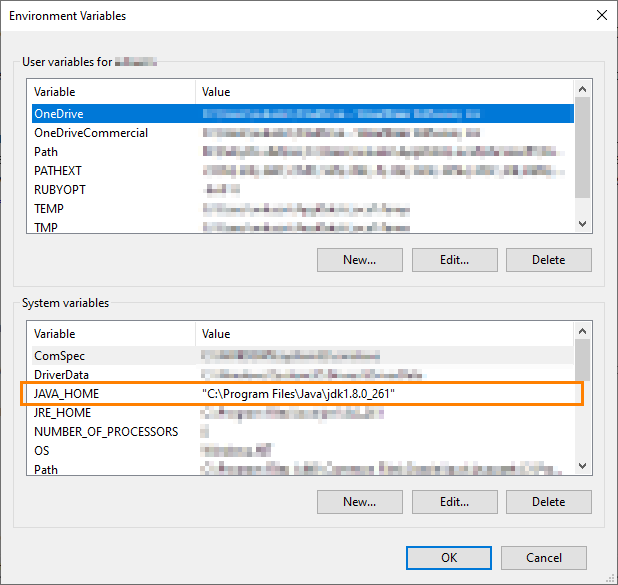Click Edit button under User variables

pyautogui.click(x=454, y=260)
